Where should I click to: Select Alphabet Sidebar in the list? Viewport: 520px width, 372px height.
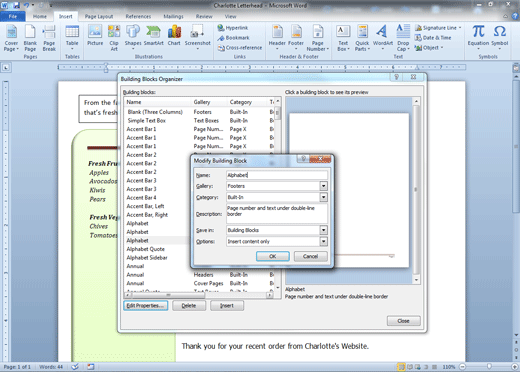[147, 258]
